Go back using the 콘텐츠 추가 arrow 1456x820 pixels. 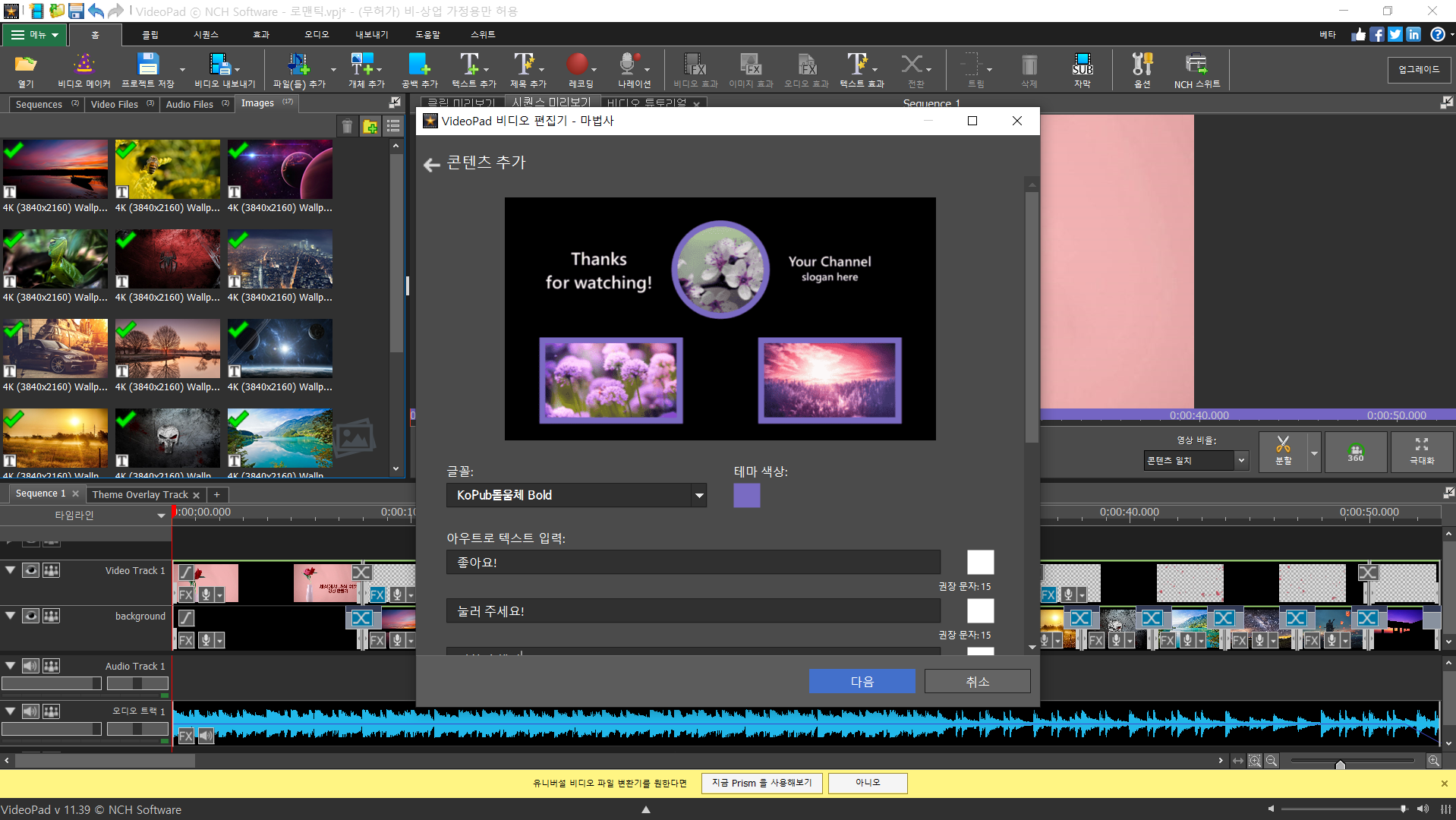point(432,164)
